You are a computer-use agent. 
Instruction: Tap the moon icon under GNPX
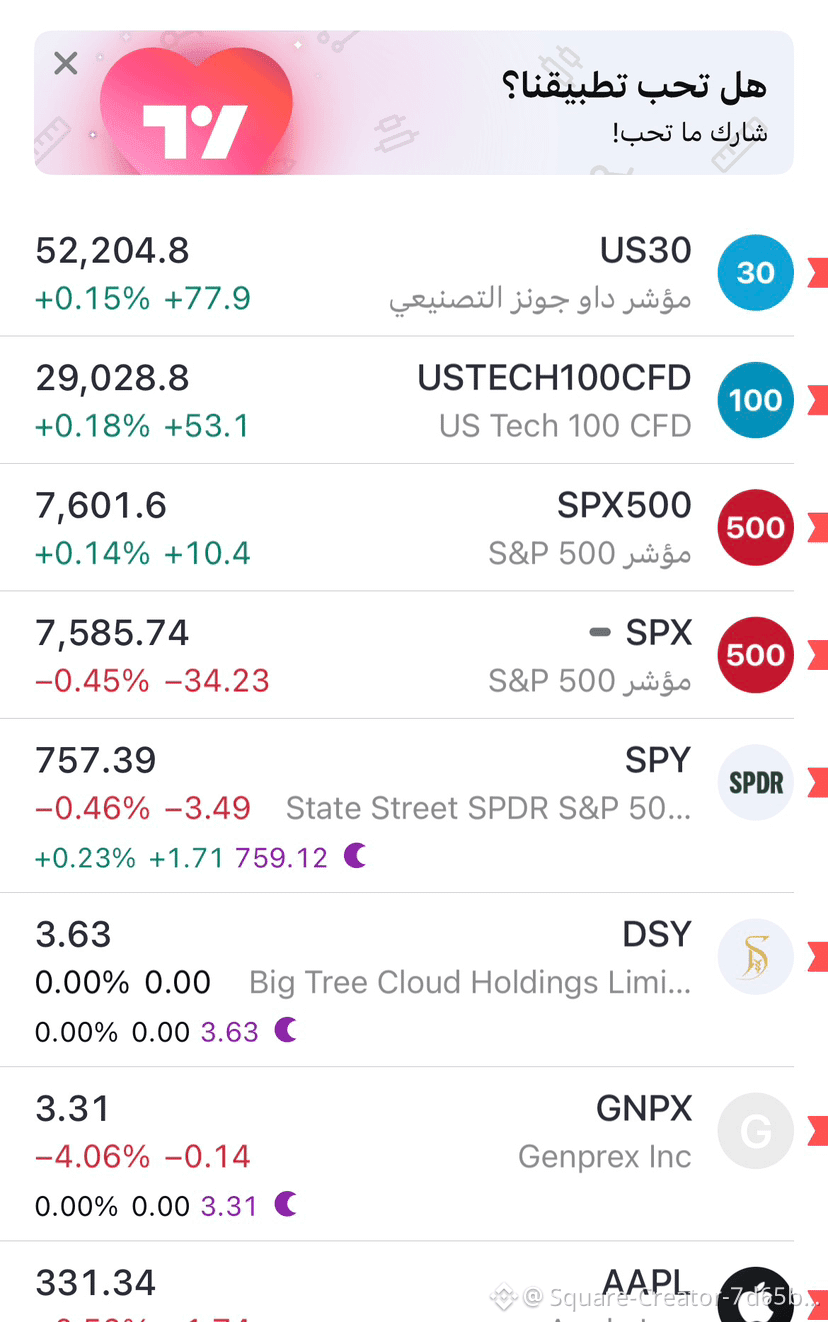tap(286, 1204)
